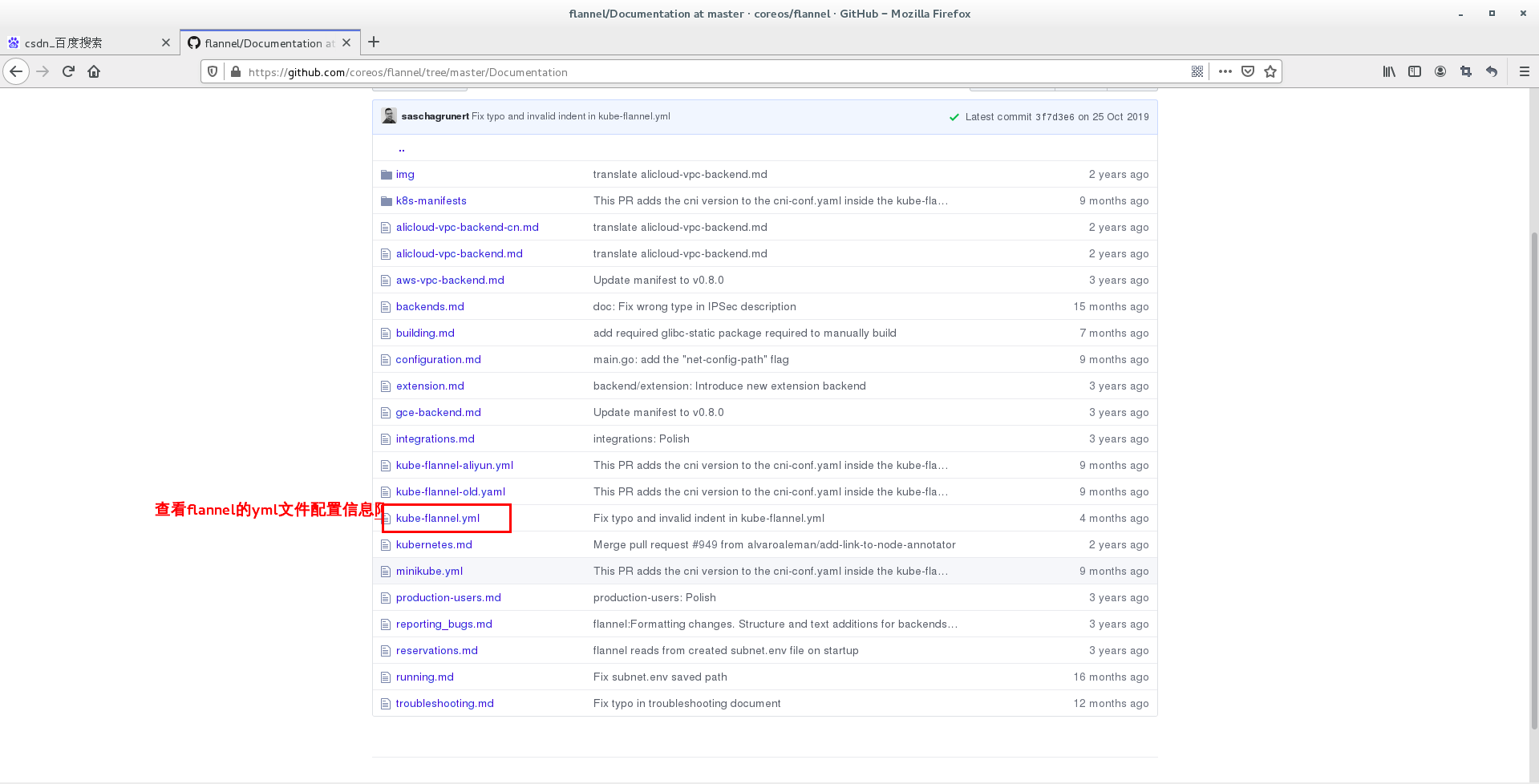Open commit 'Merge pull request #949' message
1539x784 pixels.
pos(774,544)
